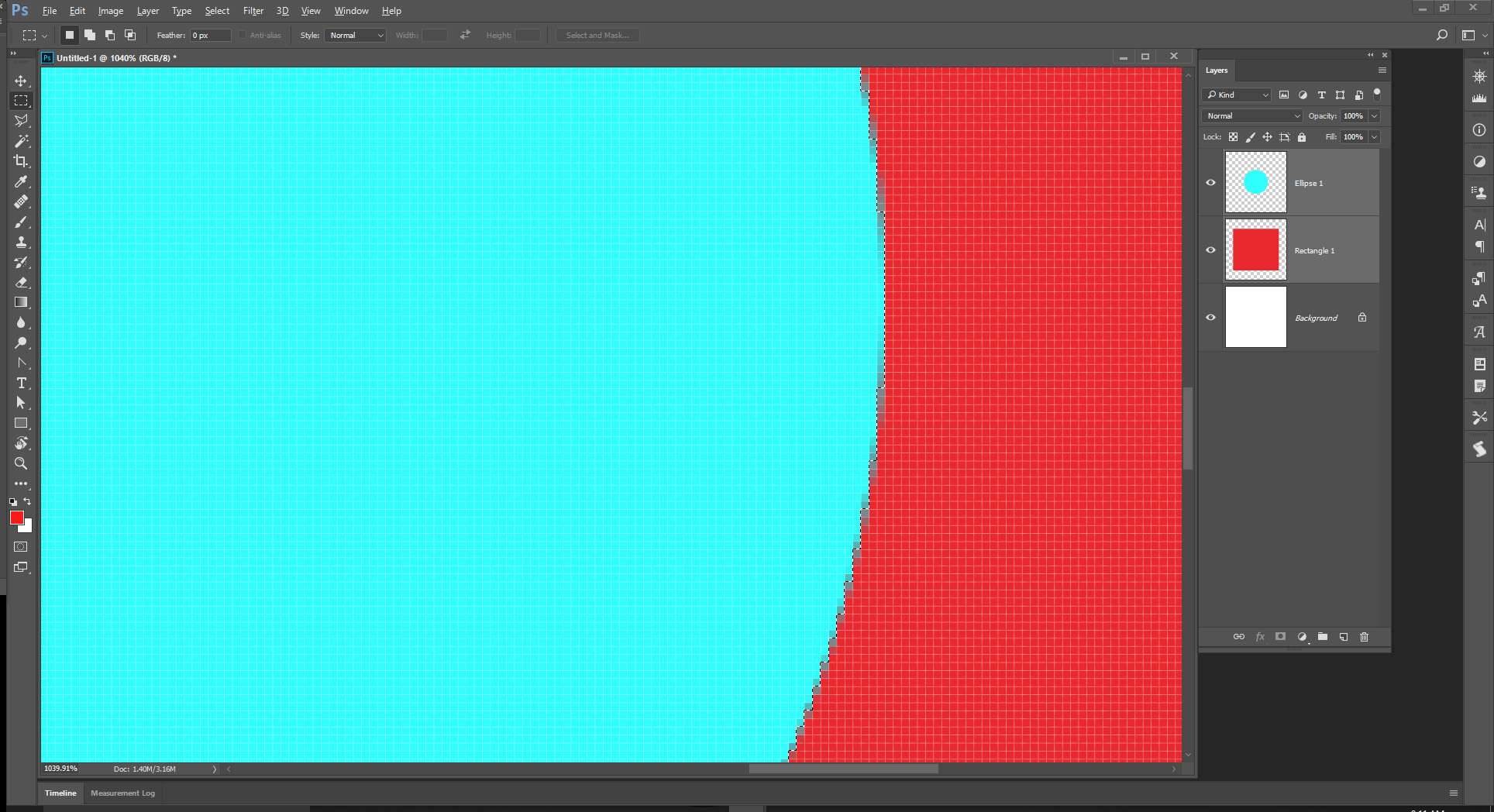Select the Horizontal Type tool
1494x812 pixels.
21,383
